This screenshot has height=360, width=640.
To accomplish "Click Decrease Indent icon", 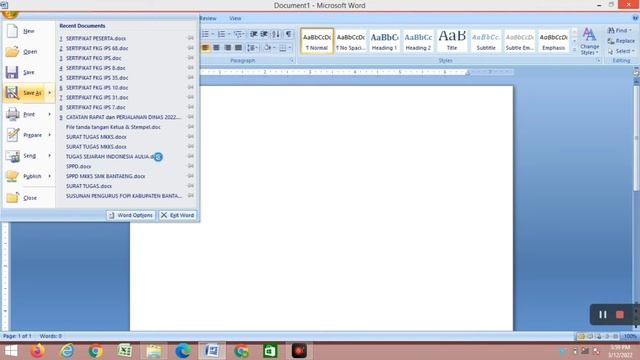I will click(x=253, y=34).
